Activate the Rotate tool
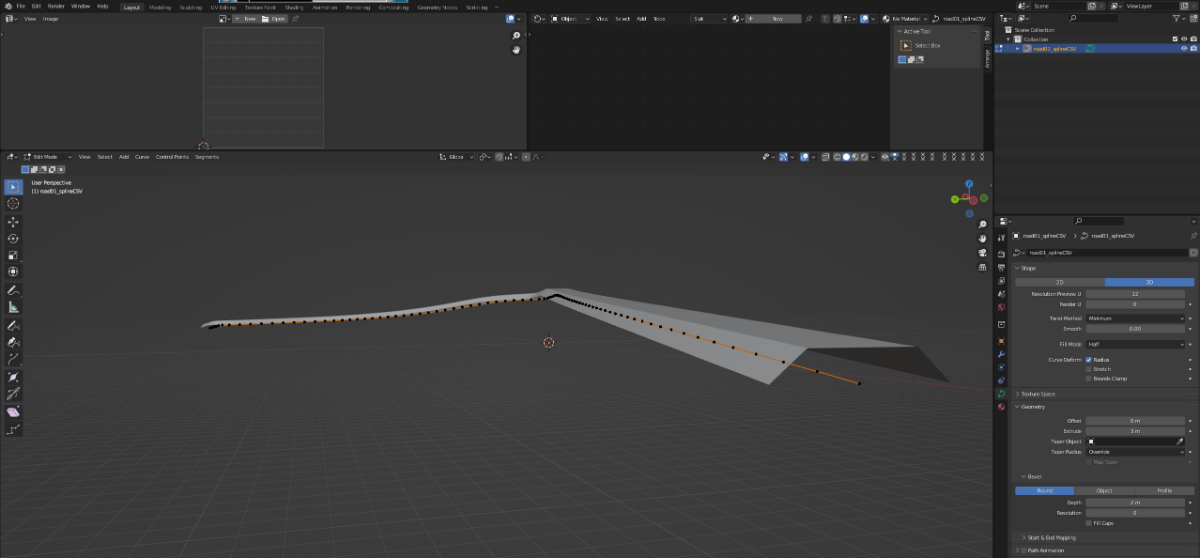This screenshot has width=1200, height=558. tap(13, 239)
